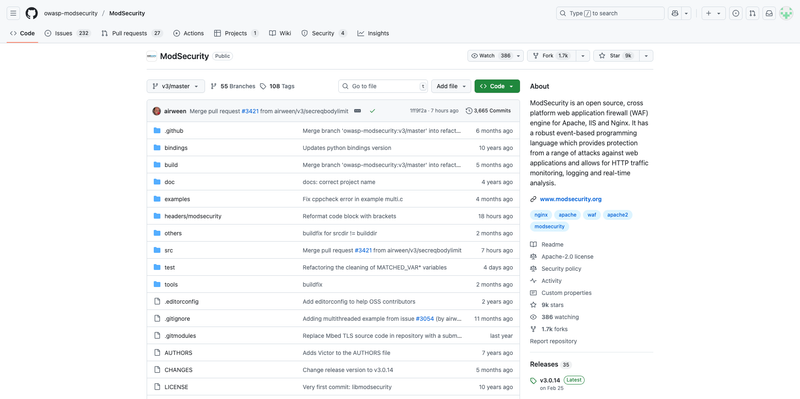Visit the www.modsecurity.org link
Viewport: 800px width, 399px height.
pyautogui.click(x=570, y=199)
